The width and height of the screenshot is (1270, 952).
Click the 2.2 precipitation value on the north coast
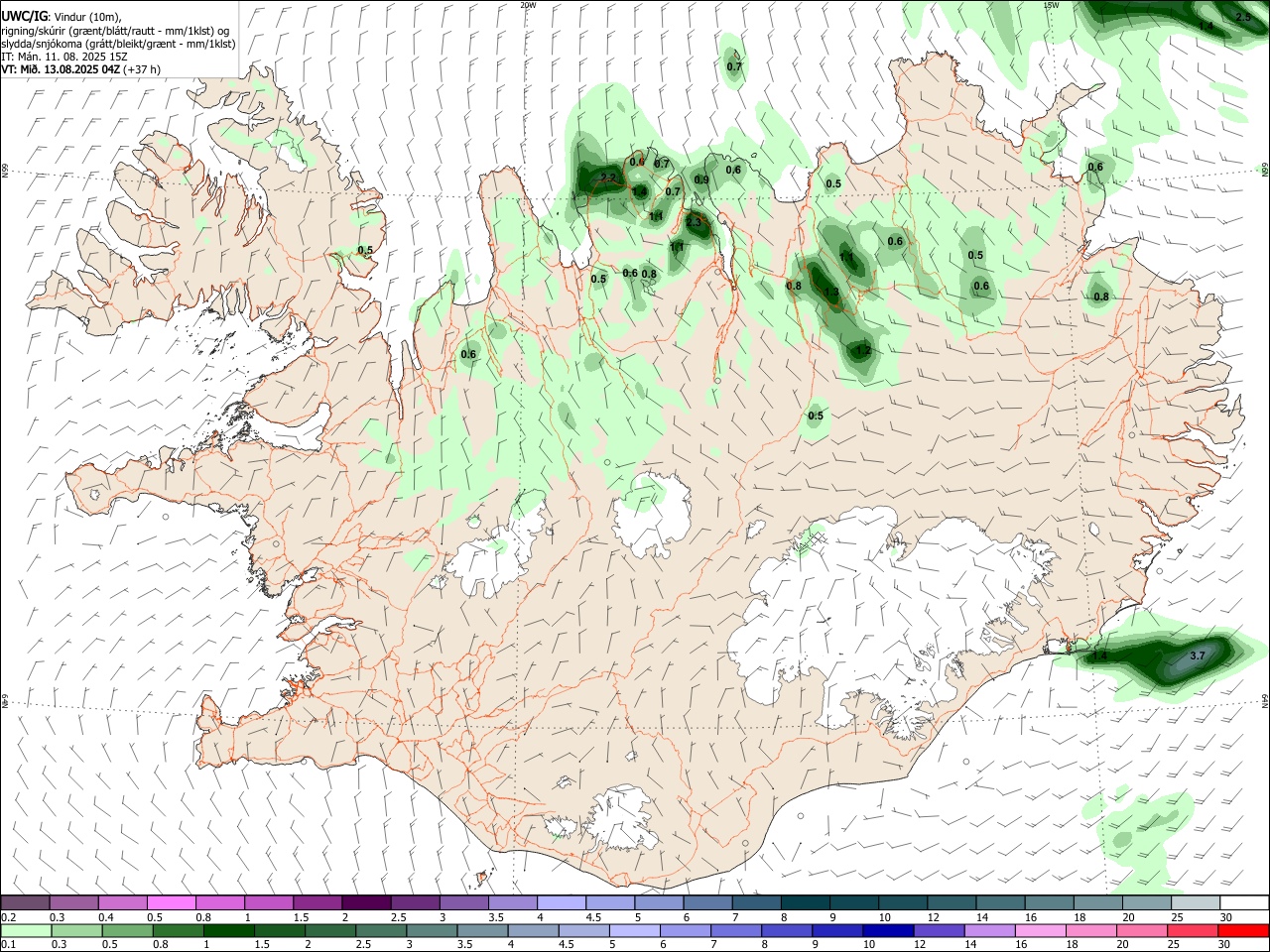[608, 178]
